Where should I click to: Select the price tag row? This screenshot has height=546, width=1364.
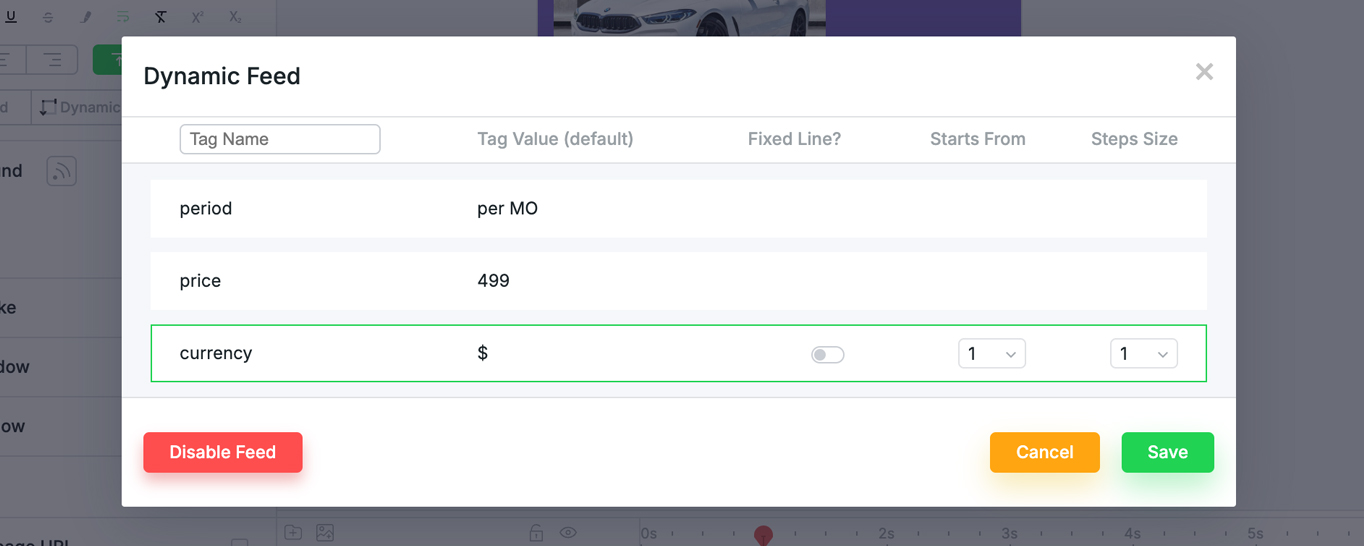click(678, 281)
